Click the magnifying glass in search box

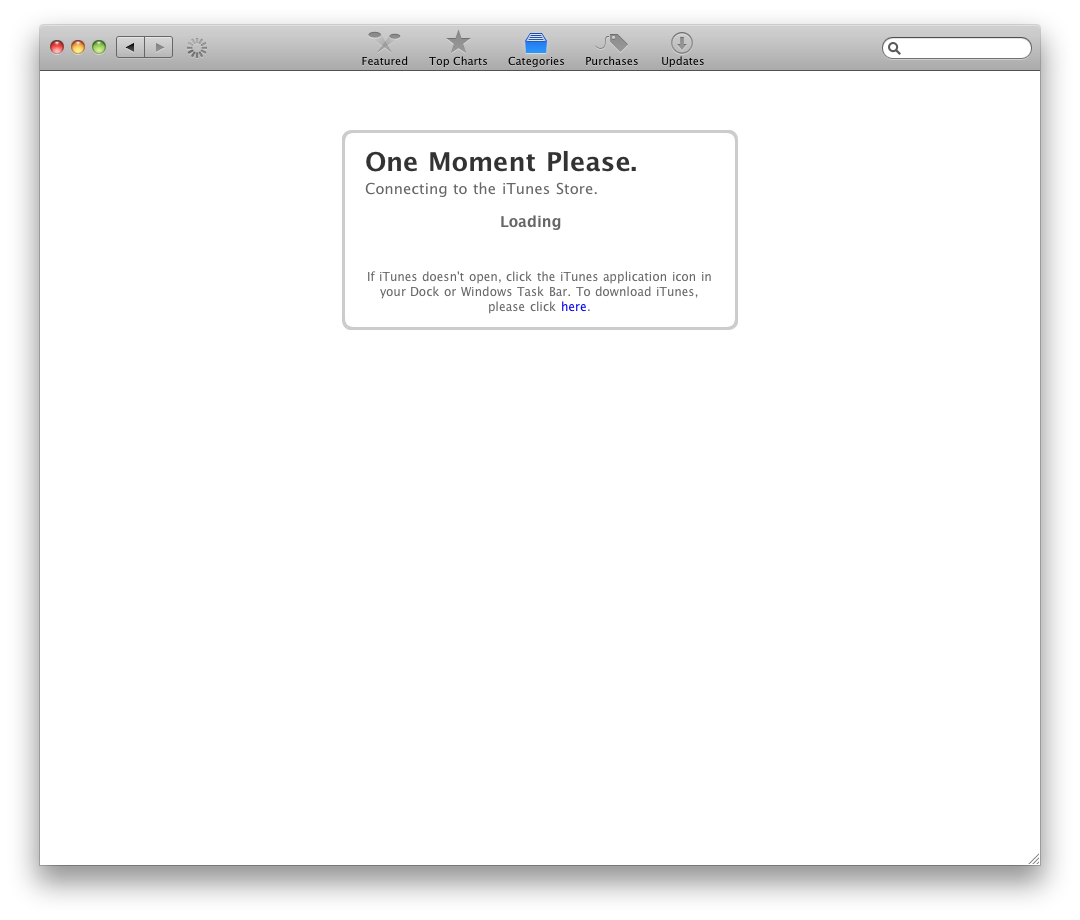click(895, 48)
